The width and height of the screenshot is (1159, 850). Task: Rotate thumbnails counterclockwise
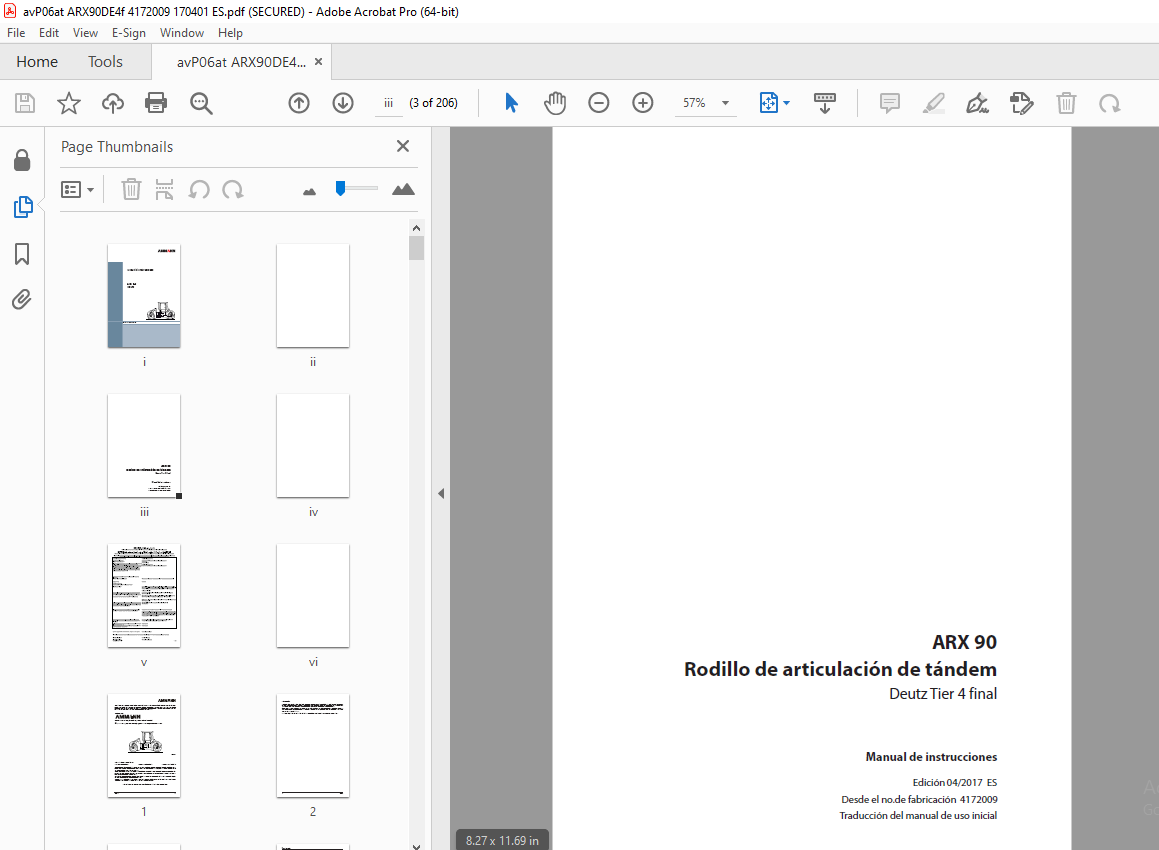[199, 189]
